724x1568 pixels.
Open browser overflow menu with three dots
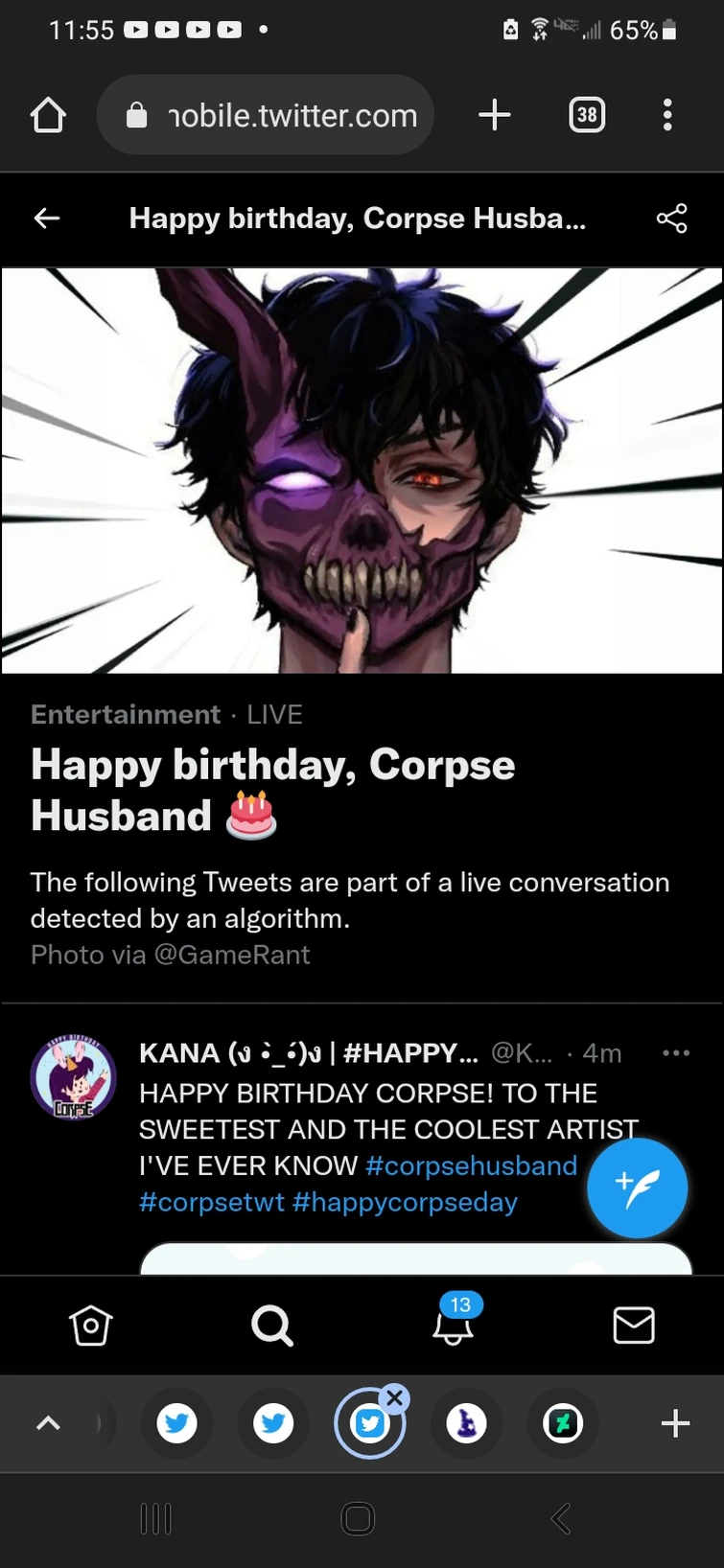[666, 114]
